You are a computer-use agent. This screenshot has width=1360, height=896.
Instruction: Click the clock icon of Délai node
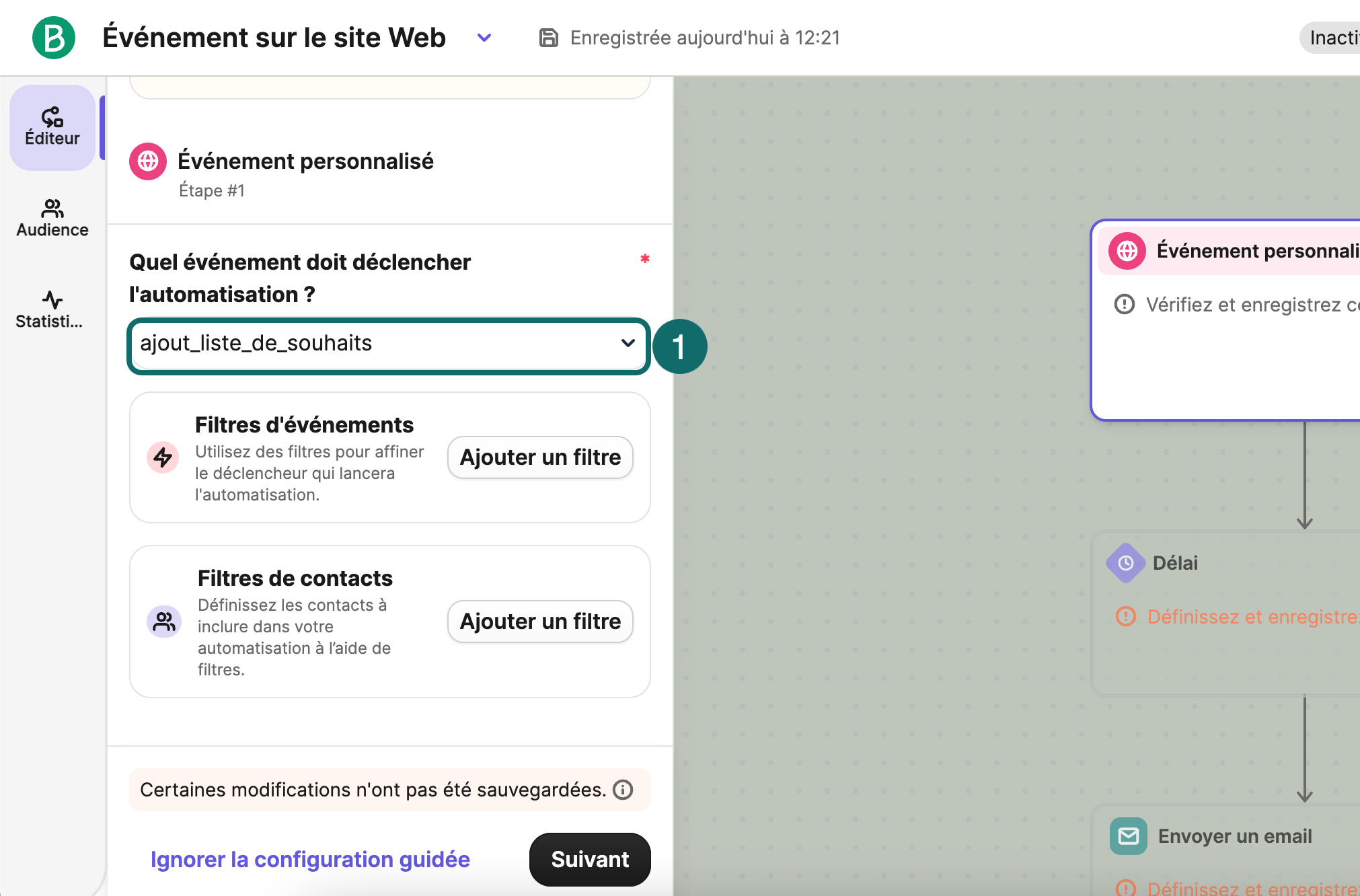pos(1126,563)
